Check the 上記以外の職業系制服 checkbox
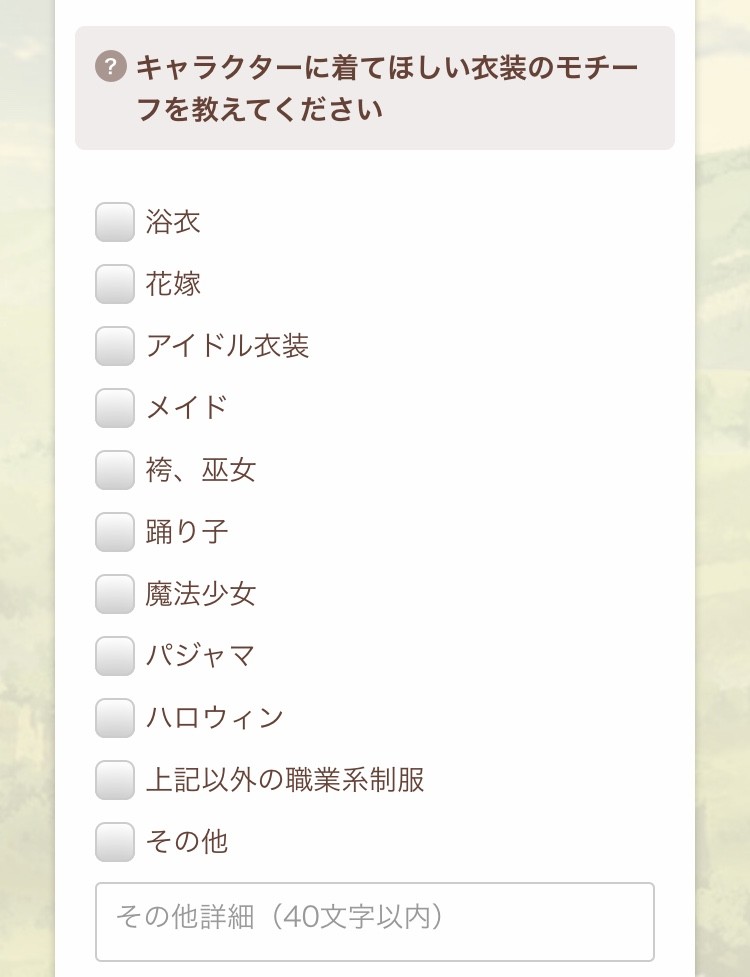 coord(113,780)
